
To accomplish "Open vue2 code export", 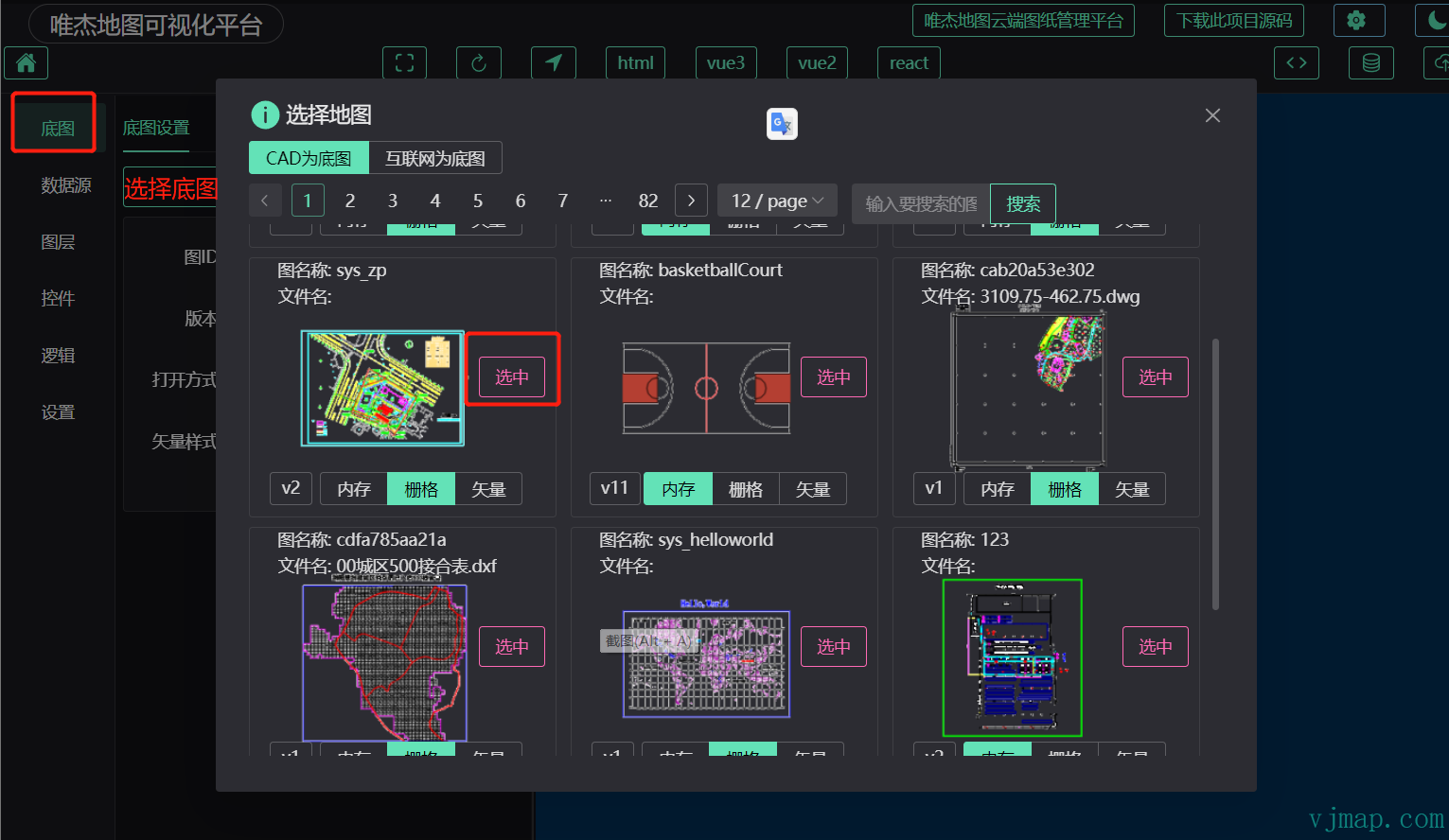I will (817, 63).
